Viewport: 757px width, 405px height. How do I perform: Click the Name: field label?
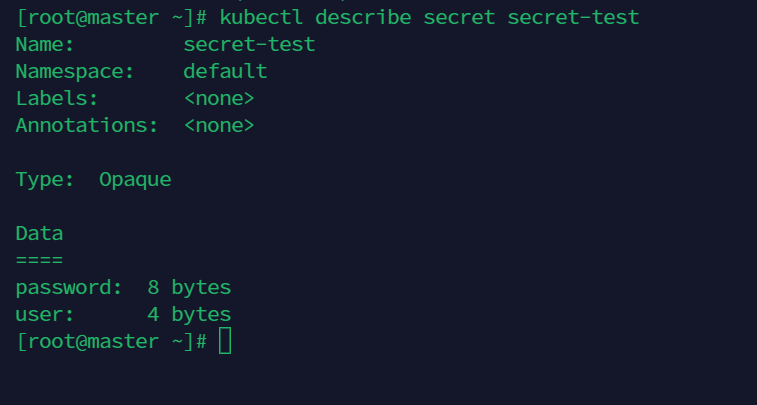click(x=45, y=45)
